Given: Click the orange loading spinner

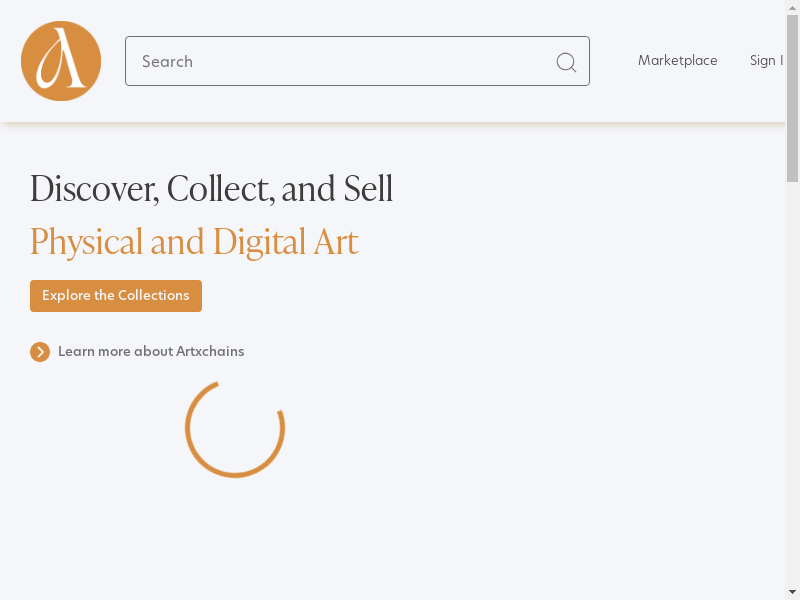Looking at the screenshot, I should (235, 428).
